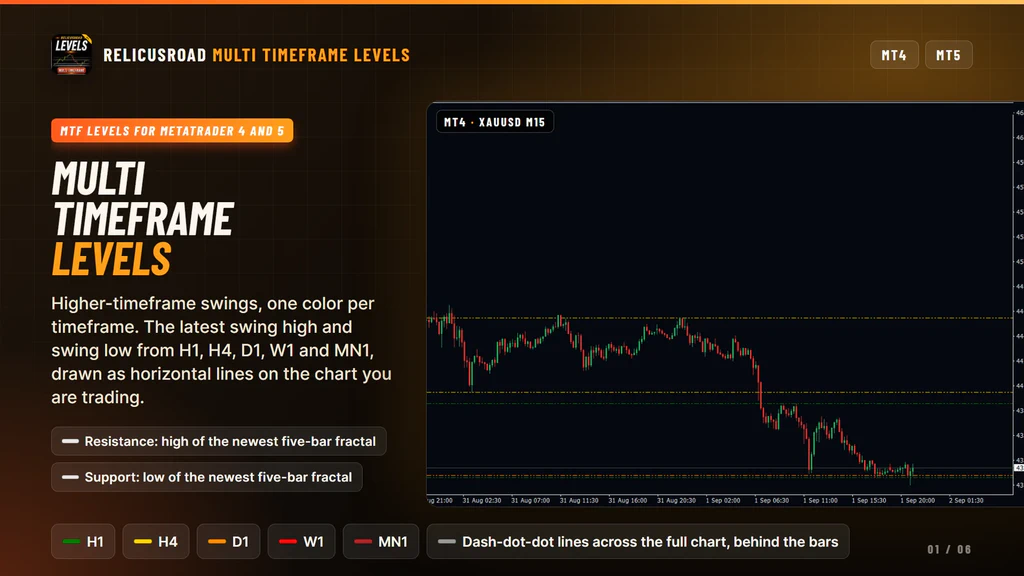The width and height of the screenshot is (1024, 576).
Task: Click the MT4 · XAUUSD M15 chart label
Action: click(x=494, y=122)
